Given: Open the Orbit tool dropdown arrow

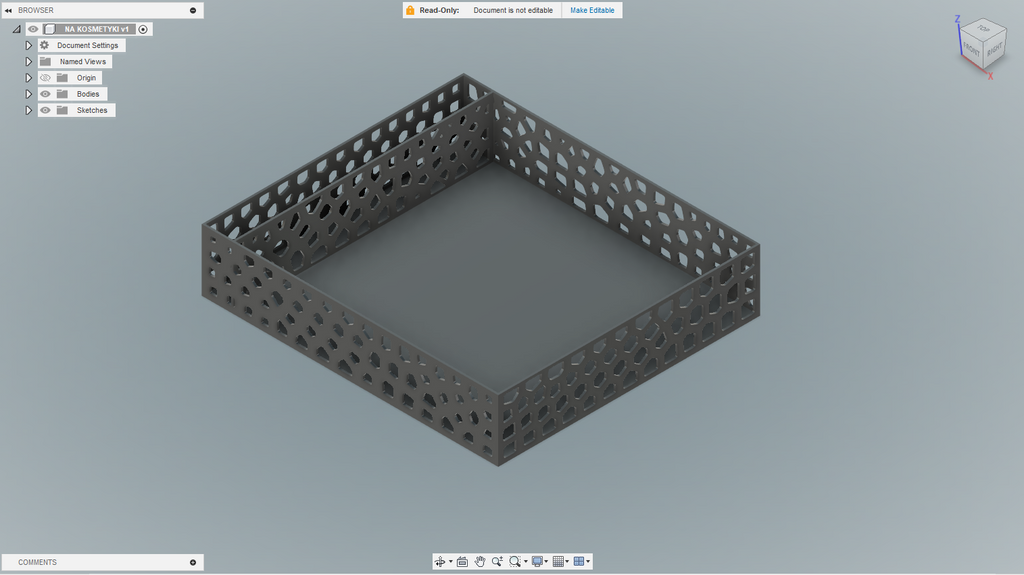Looking at the screenshot, I should (x=451, y=561).
